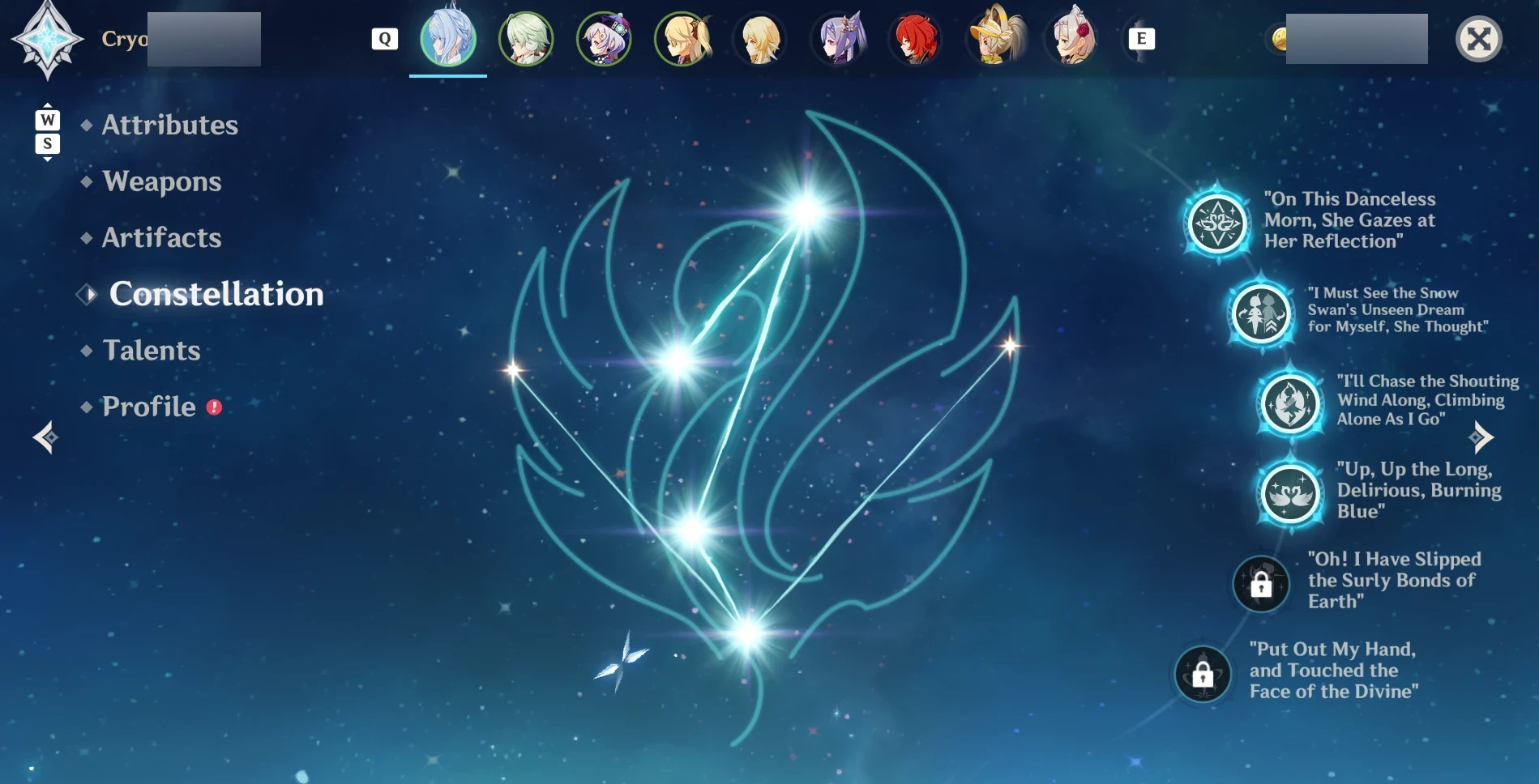This screenshot has width=1539, height=784.
Task: Select the light-blue haired character portrait
Action: [448, 37]
